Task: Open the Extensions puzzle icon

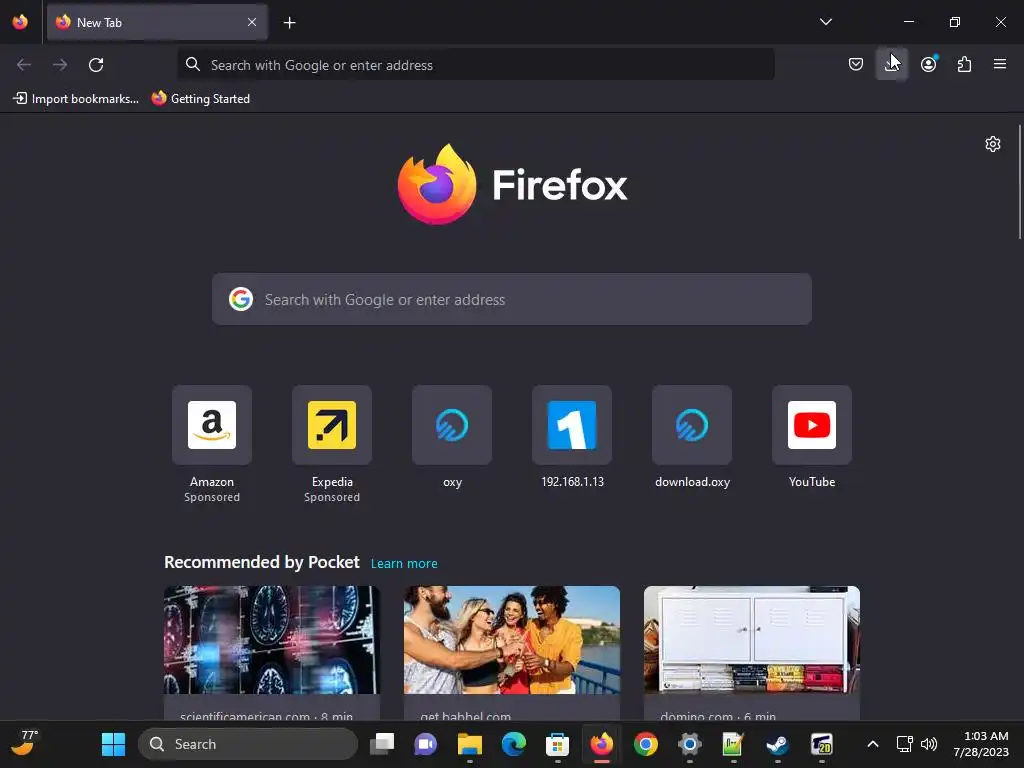Action: [x=964, y=64]
